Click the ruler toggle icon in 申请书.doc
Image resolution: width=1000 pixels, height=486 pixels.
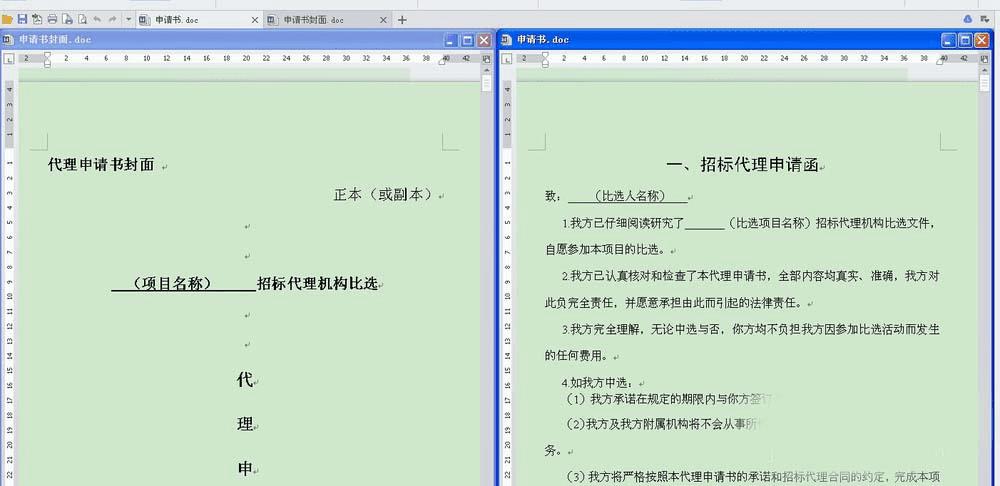click(x=984, y=59)
